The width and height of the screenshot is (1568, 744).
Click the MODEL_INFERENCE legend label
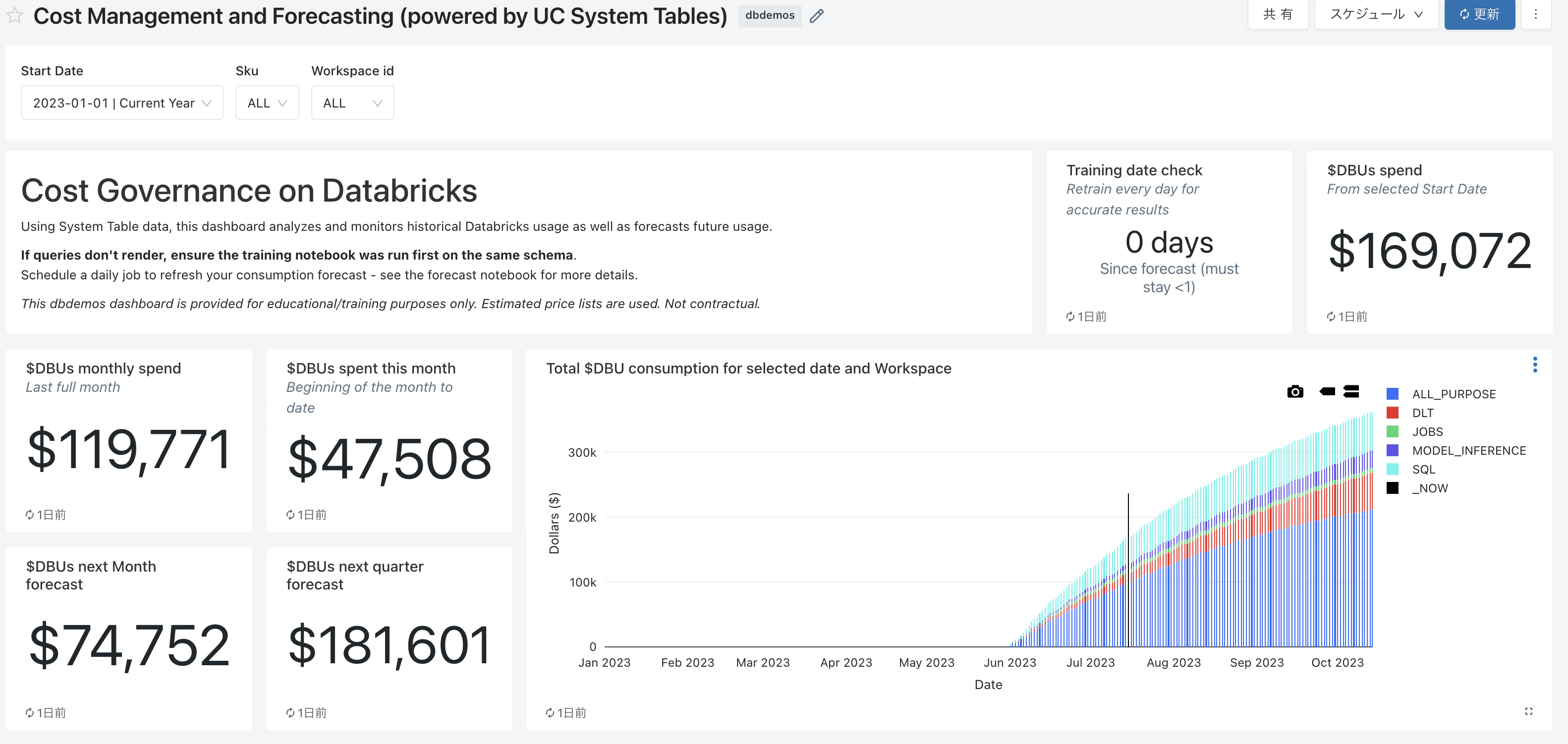[1469, 450]
